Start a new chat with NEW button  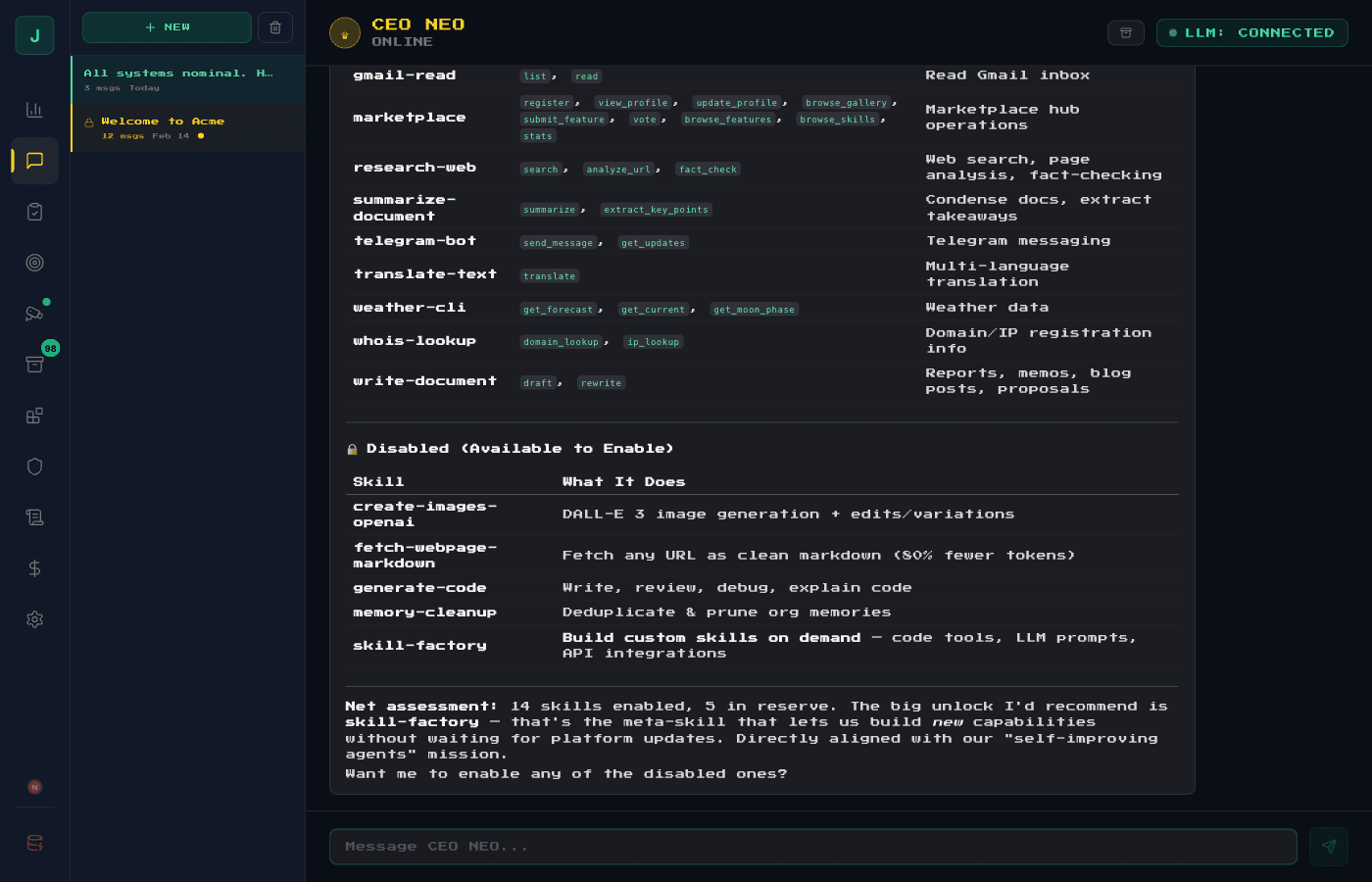tap(167, 27)
